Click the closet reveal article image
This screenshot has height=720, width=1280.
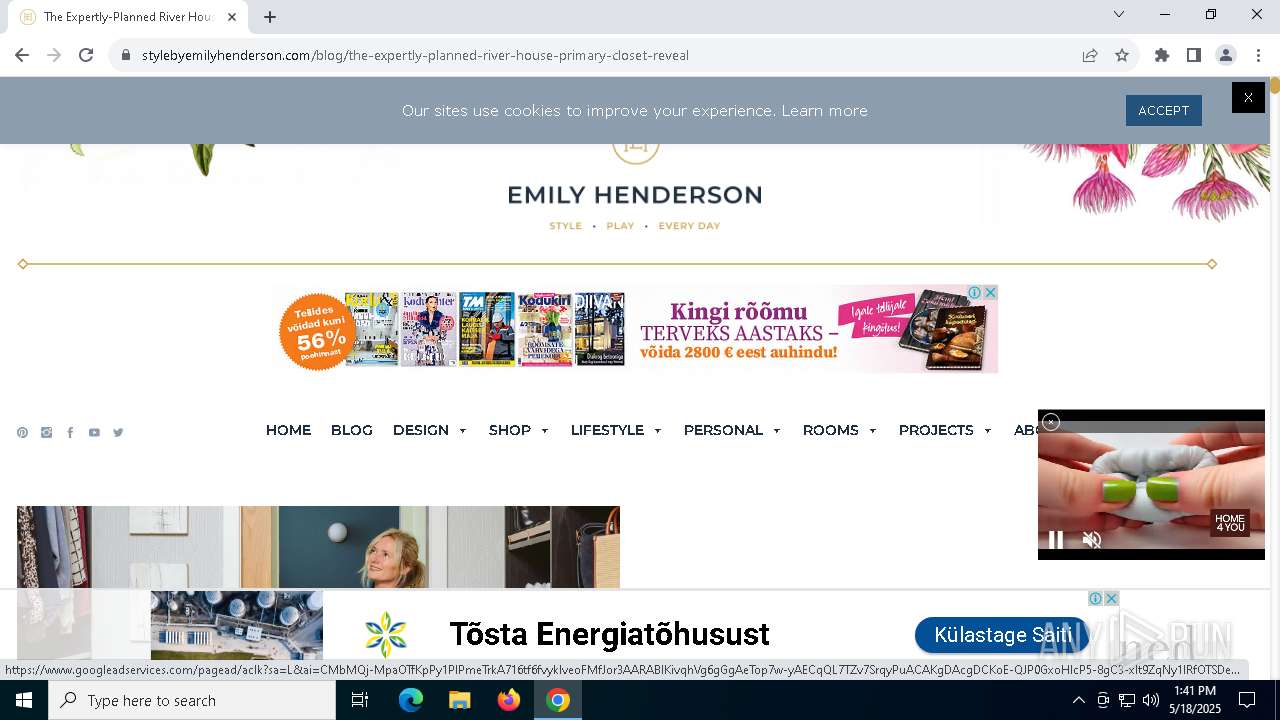click(318, 547)
